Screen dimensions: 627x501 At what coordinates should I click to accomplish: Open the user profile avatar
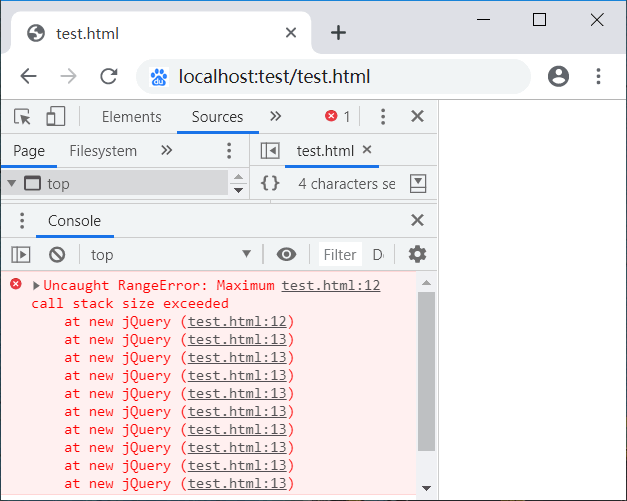click(558, 76)
